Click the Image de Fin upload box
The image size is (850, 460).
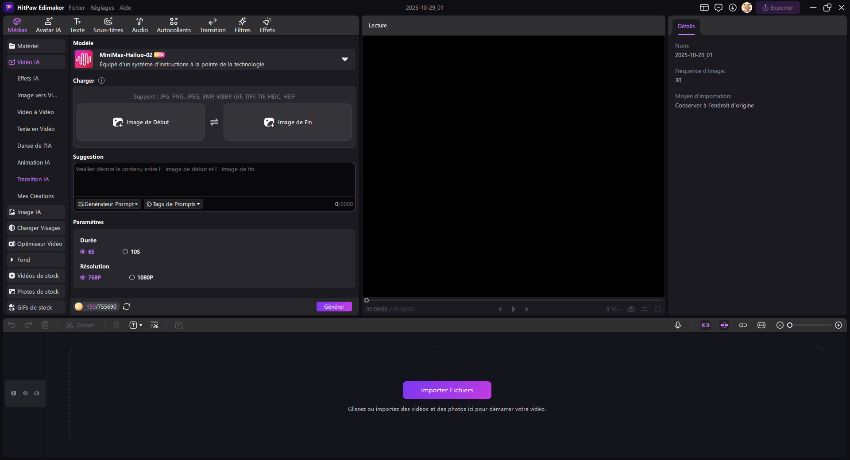287,122
